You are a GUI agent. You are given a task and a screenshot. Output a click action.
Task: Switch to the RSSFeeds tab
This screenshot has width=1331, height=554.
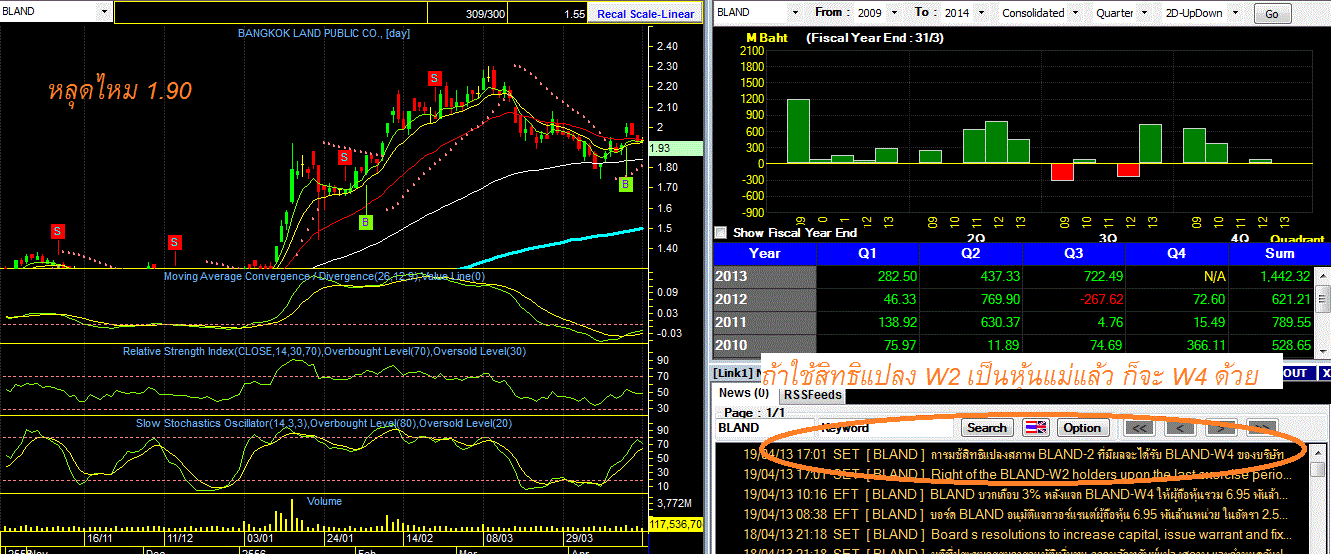pos(812,395)
